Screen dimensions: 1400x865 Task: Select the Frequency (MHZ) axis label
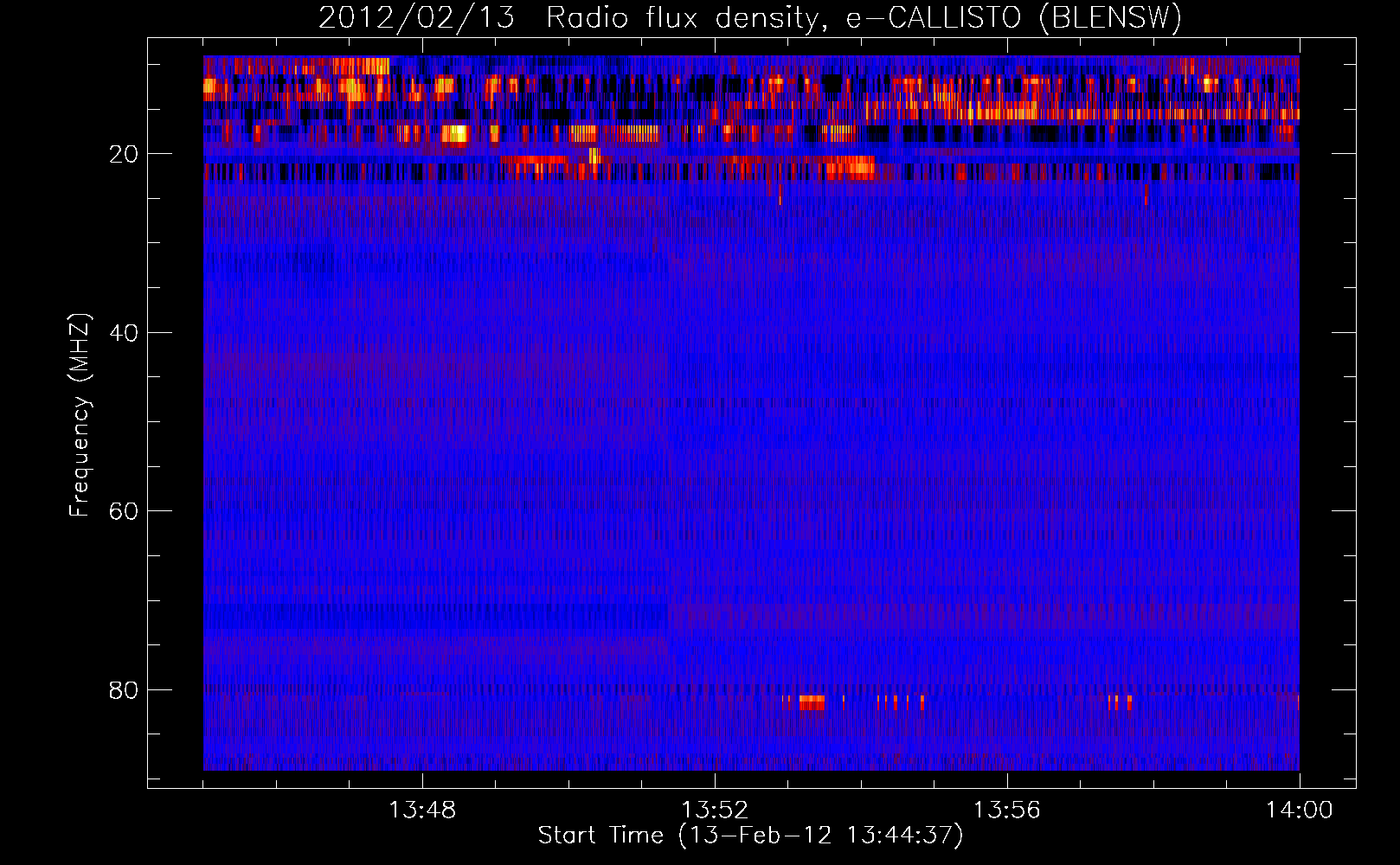pos(80,416)
